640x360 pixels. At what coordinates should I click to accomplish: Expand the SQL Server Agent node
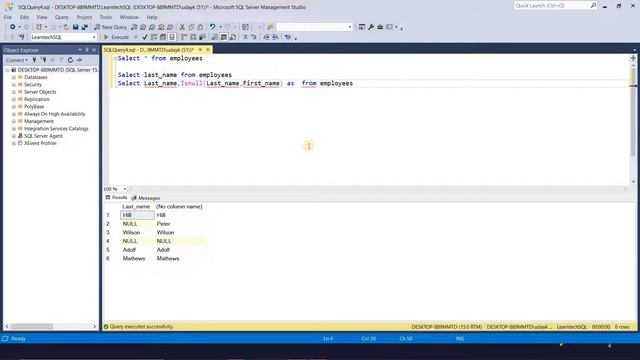coord(13,136)
